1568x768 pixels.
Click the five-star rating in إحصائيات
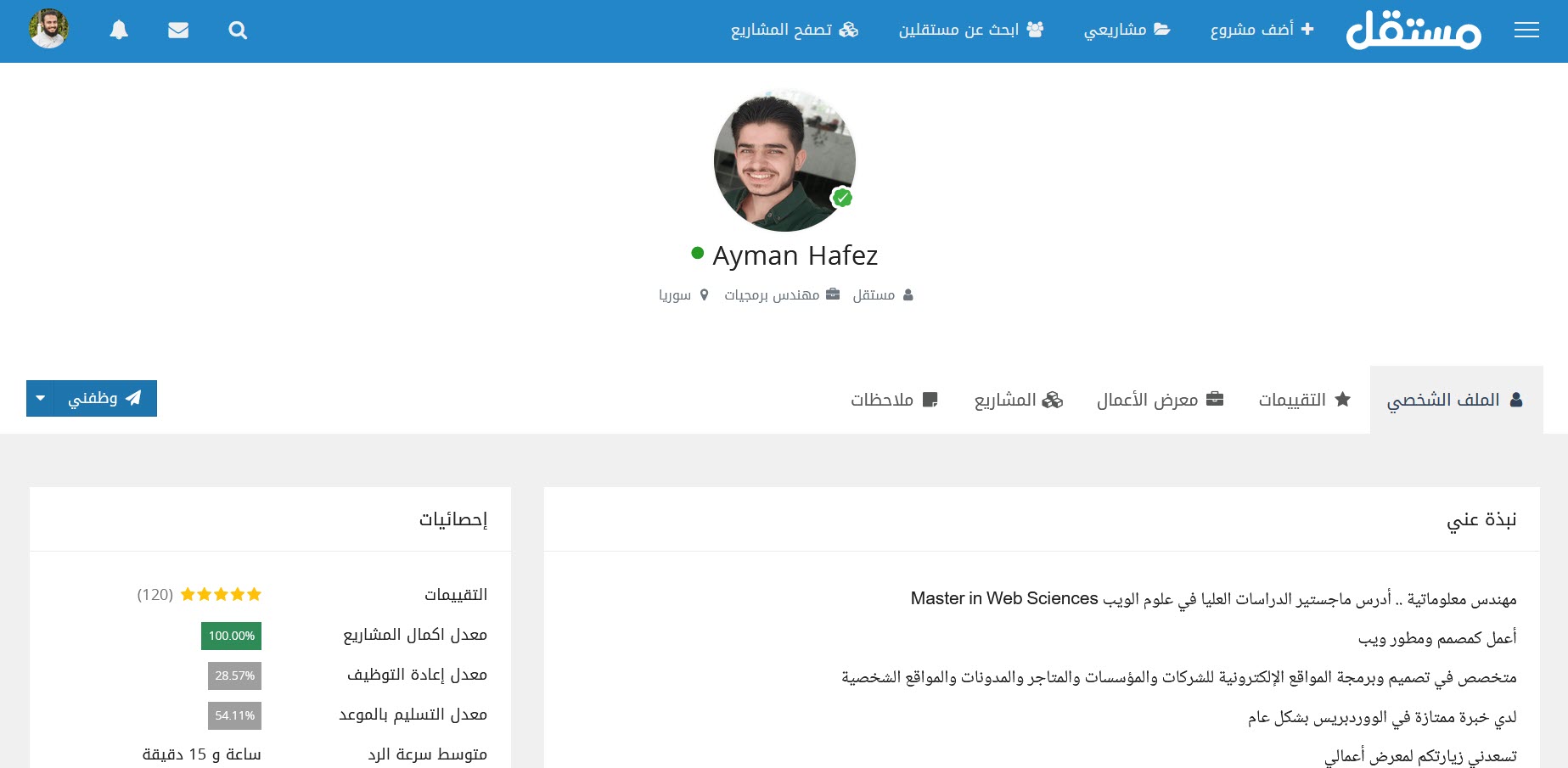[x=221, y=594]
